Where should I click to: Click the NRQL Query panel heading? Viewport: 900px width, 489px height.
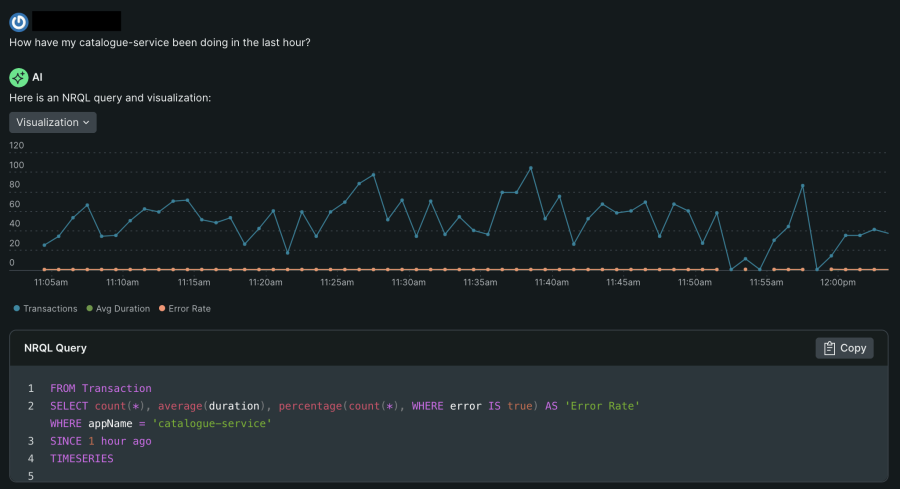pos(55,348)
